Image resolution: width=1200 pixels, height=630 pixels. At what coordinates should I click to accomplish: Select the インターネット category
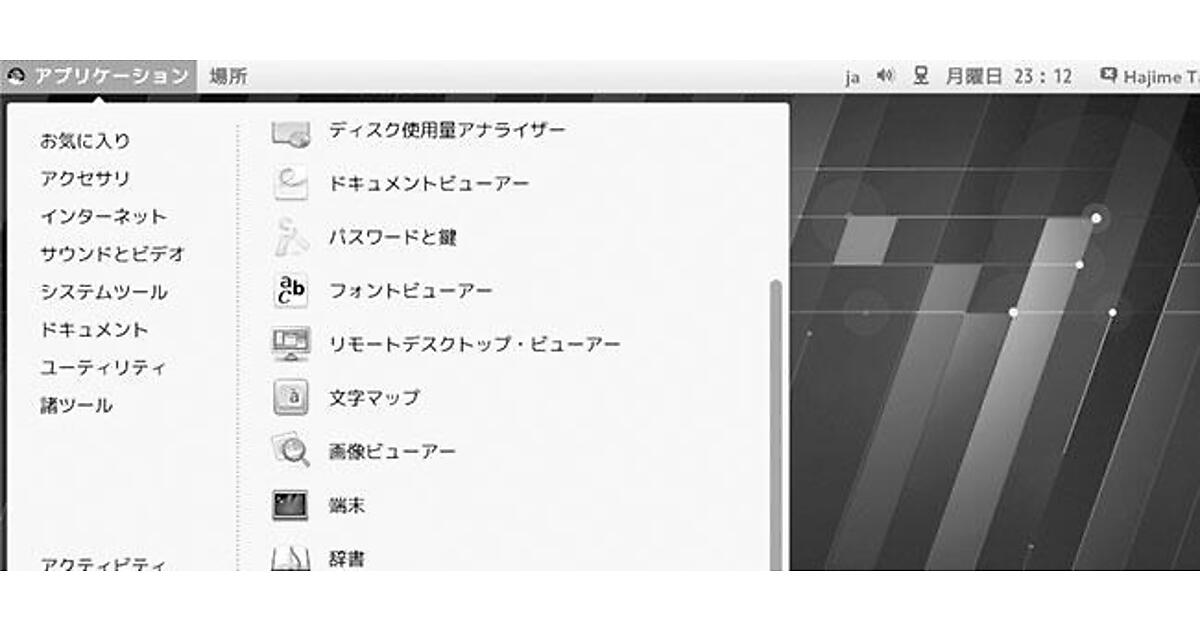tap(103, 217)
